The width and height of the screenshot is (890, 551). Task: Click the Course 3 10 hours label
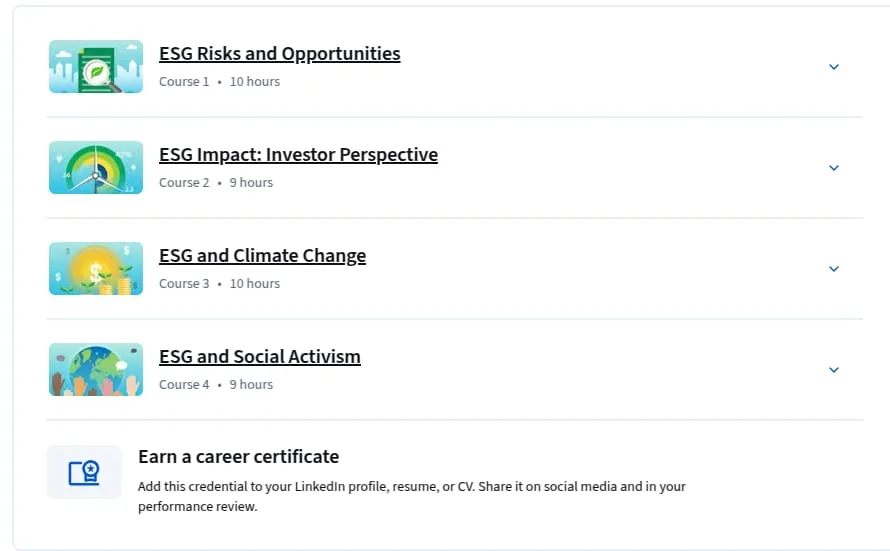[x=219, y=284]
